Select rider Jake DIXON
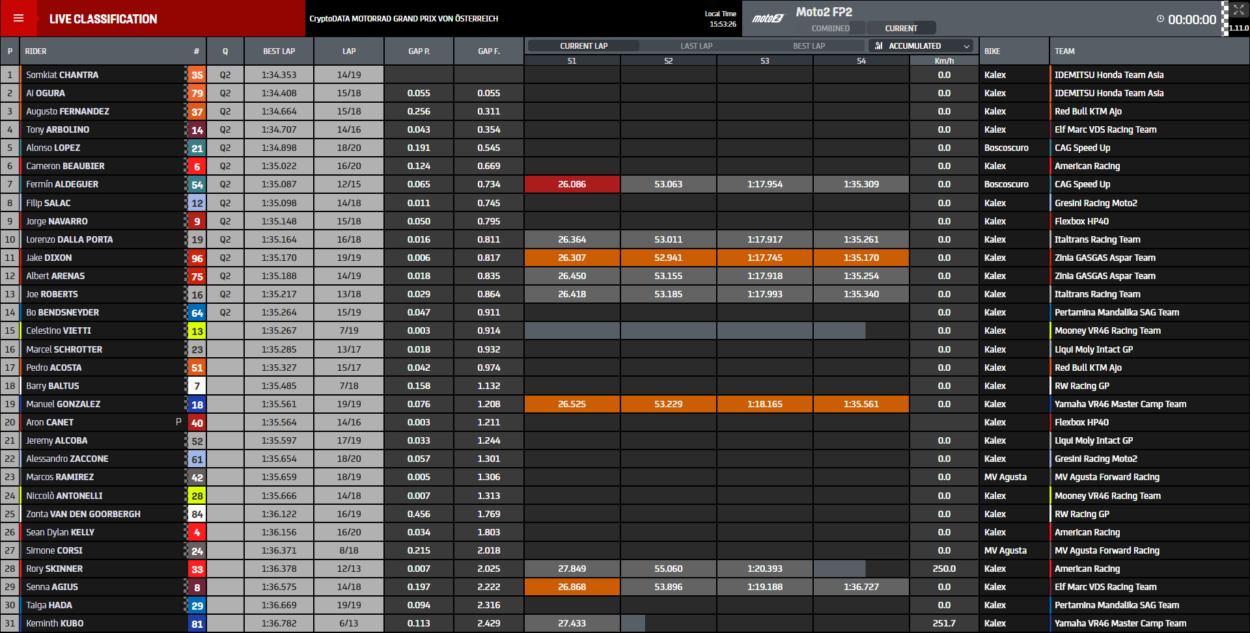1250x633 pixels. point(49,257)
